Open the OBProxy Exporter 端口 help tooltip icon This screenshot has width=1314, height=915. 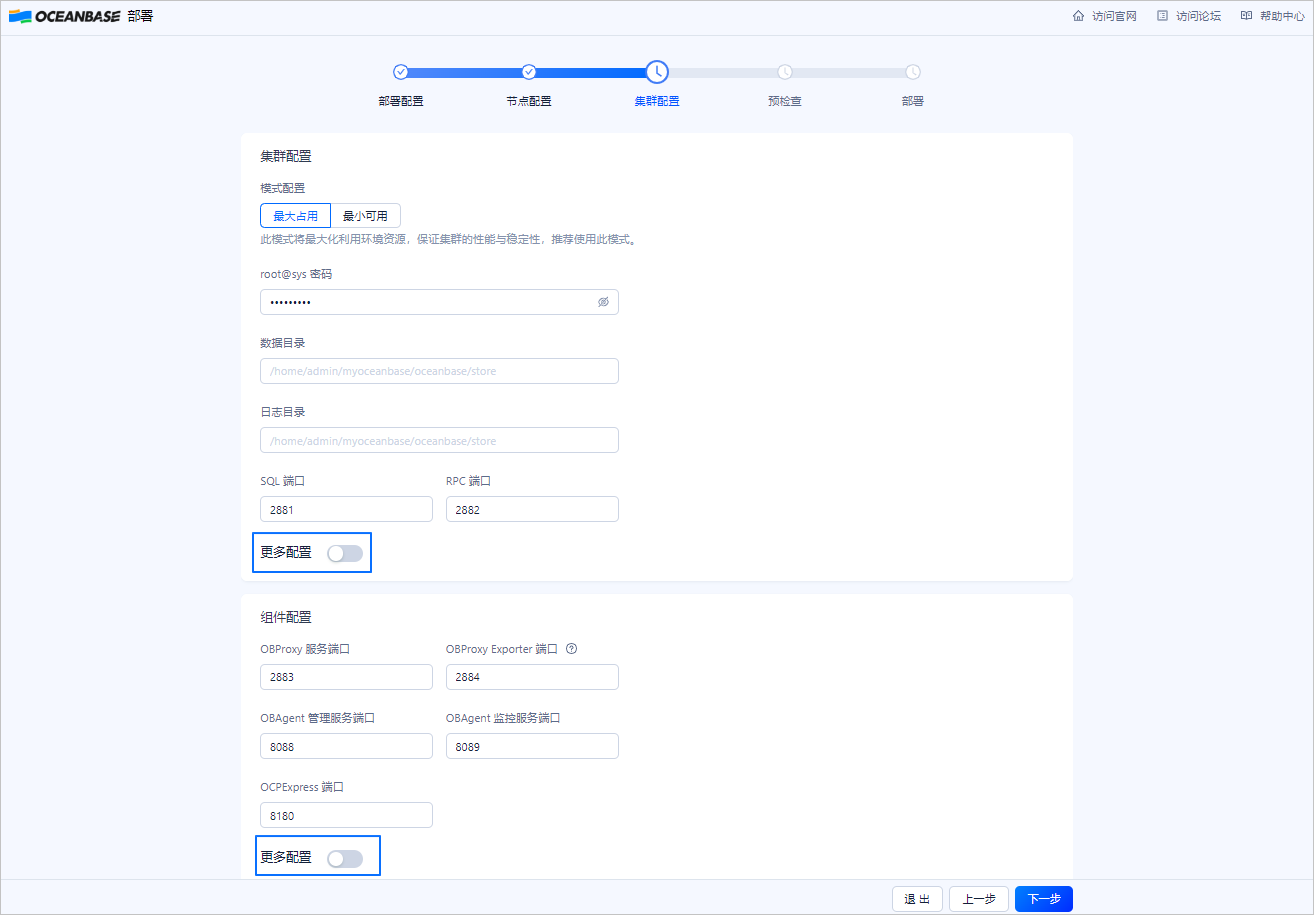tap(570, 649)
